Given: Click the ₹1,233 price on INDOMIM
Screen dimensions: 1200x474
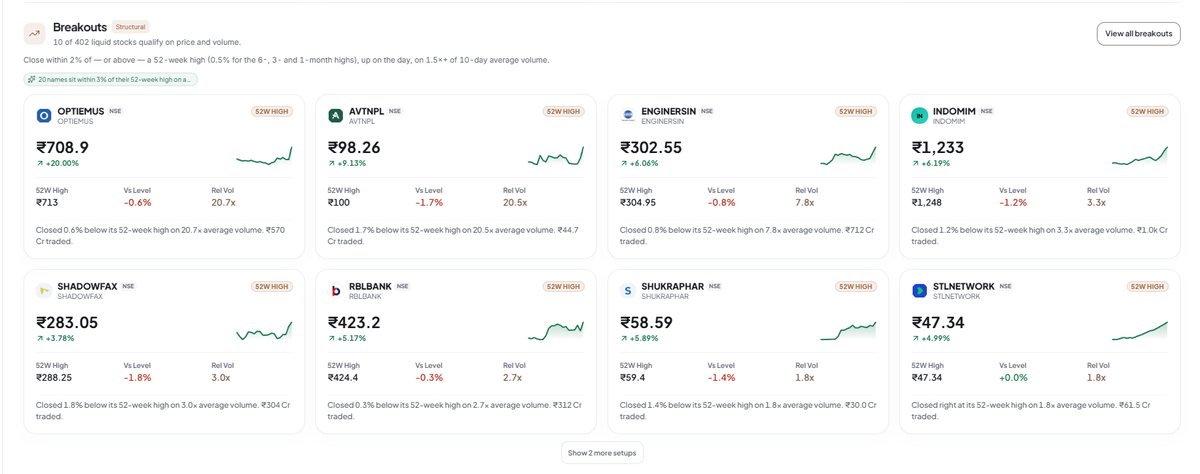Looking at the screenshot, I should [x=938, y=147].
